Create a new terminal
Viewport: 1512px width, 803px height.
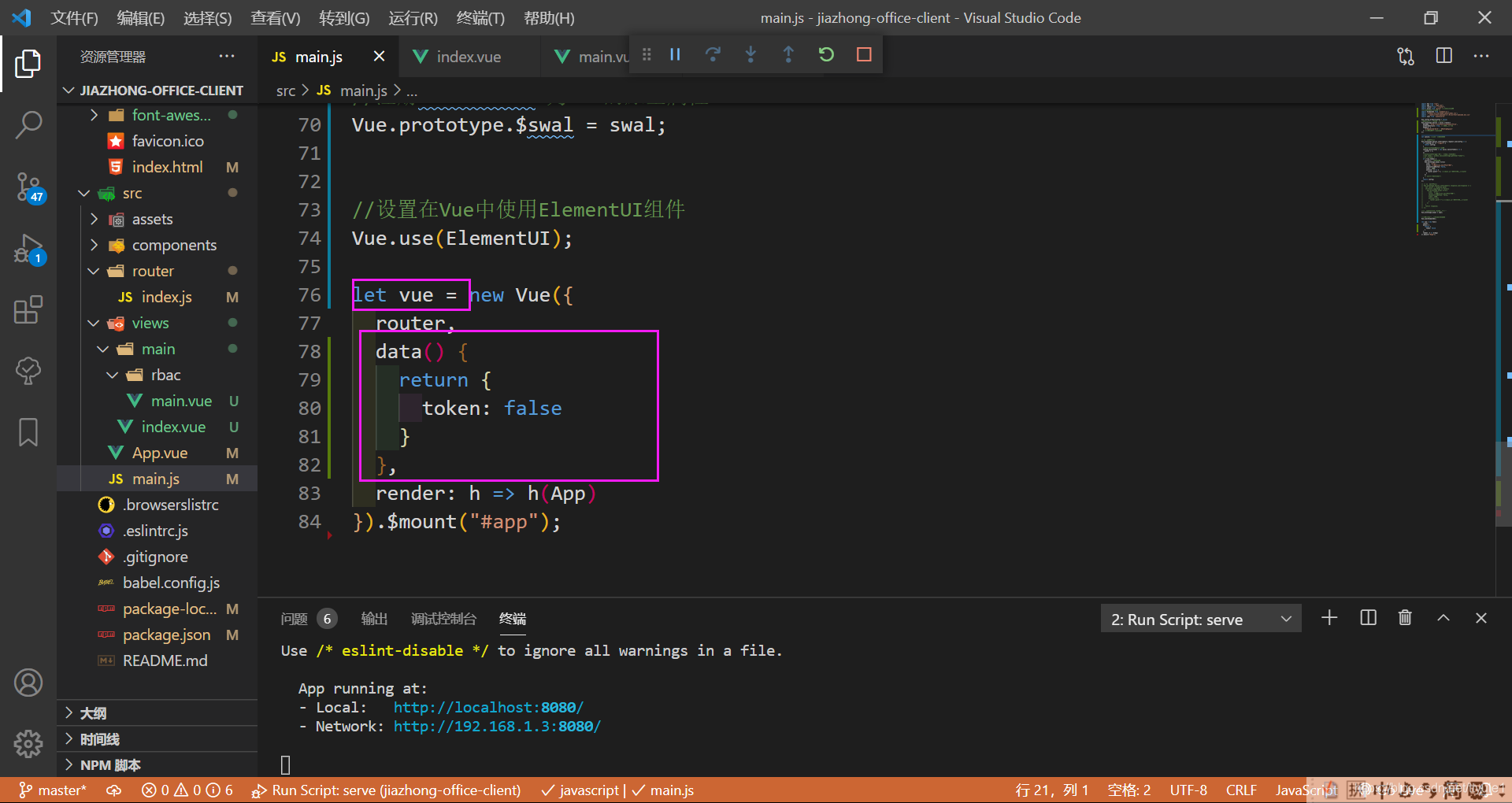pos(1329,618)
